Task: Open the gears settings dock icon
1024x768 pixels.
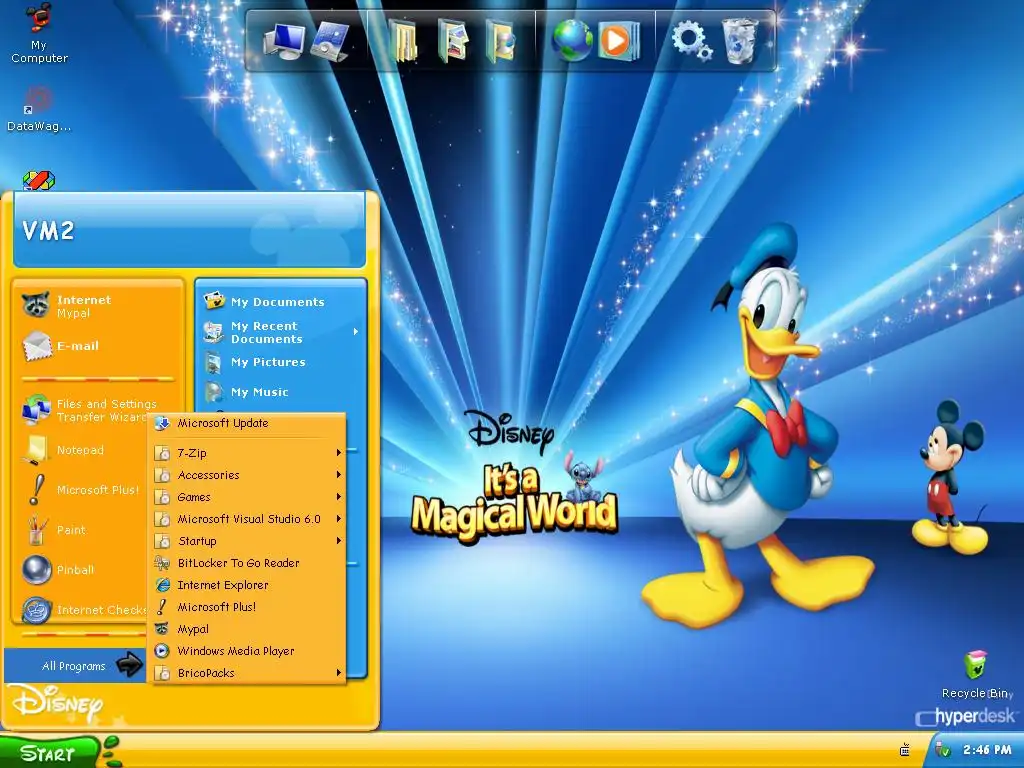Action: [691, 41]
